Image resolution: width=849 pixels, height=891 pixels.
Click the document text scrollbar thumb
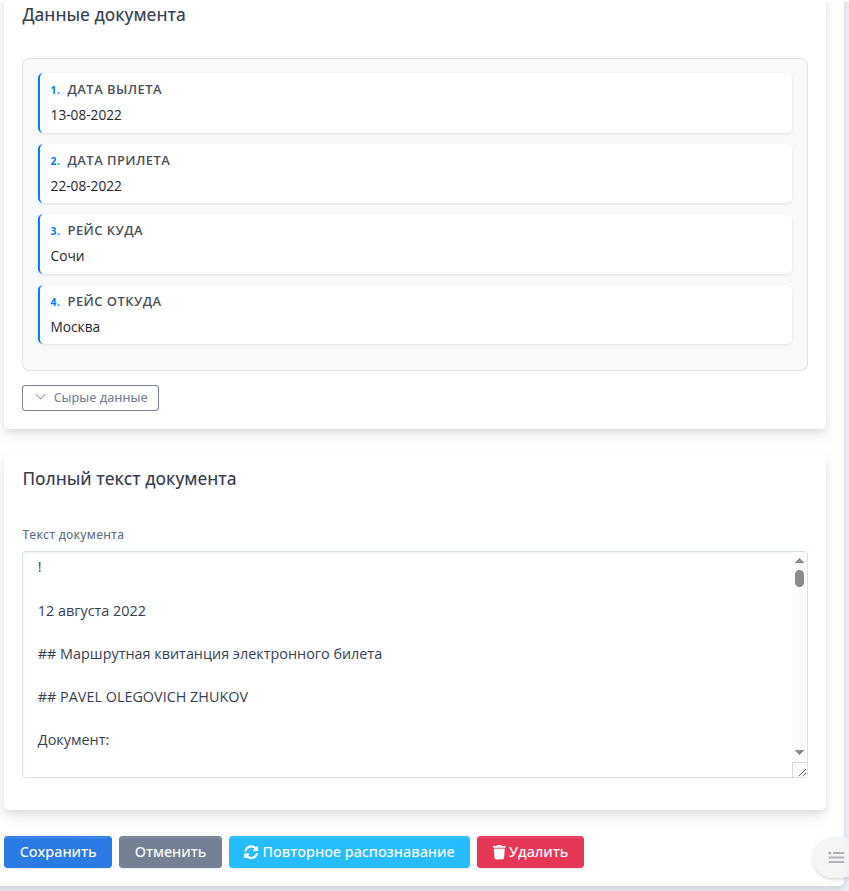tap(799, 578)
